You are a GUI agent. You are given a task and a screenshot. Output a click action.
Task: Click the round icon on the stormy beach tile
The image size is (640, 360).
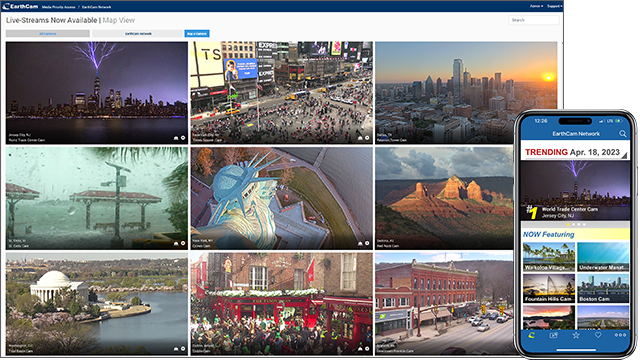[183, 243]
